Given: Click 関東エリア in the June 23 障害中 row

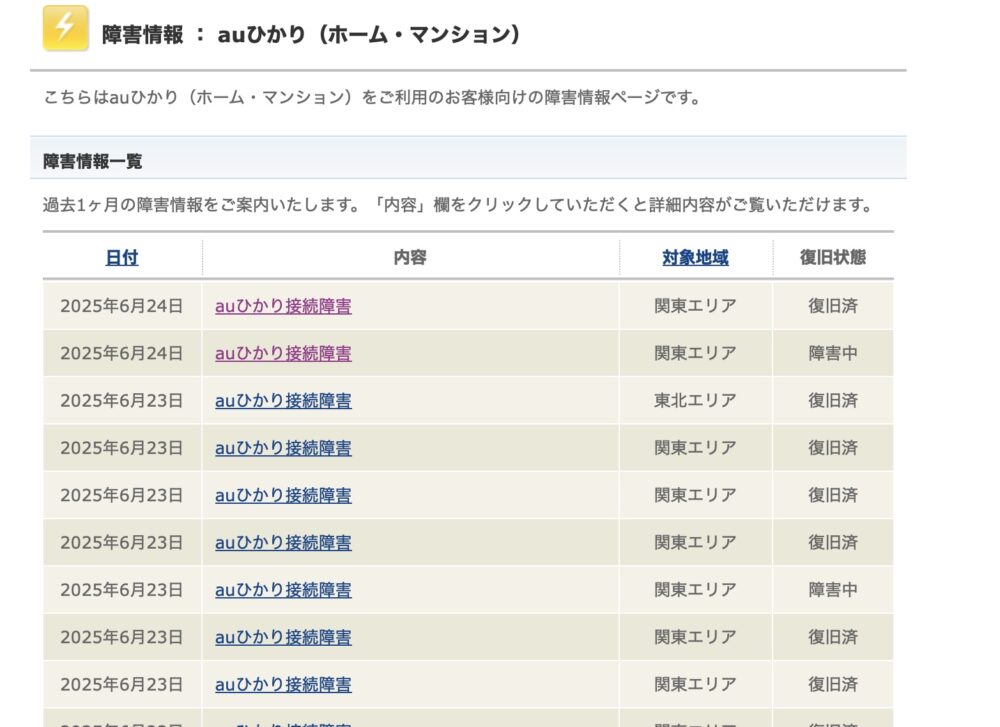Looking at the screenshot, I should pos(695,590).
